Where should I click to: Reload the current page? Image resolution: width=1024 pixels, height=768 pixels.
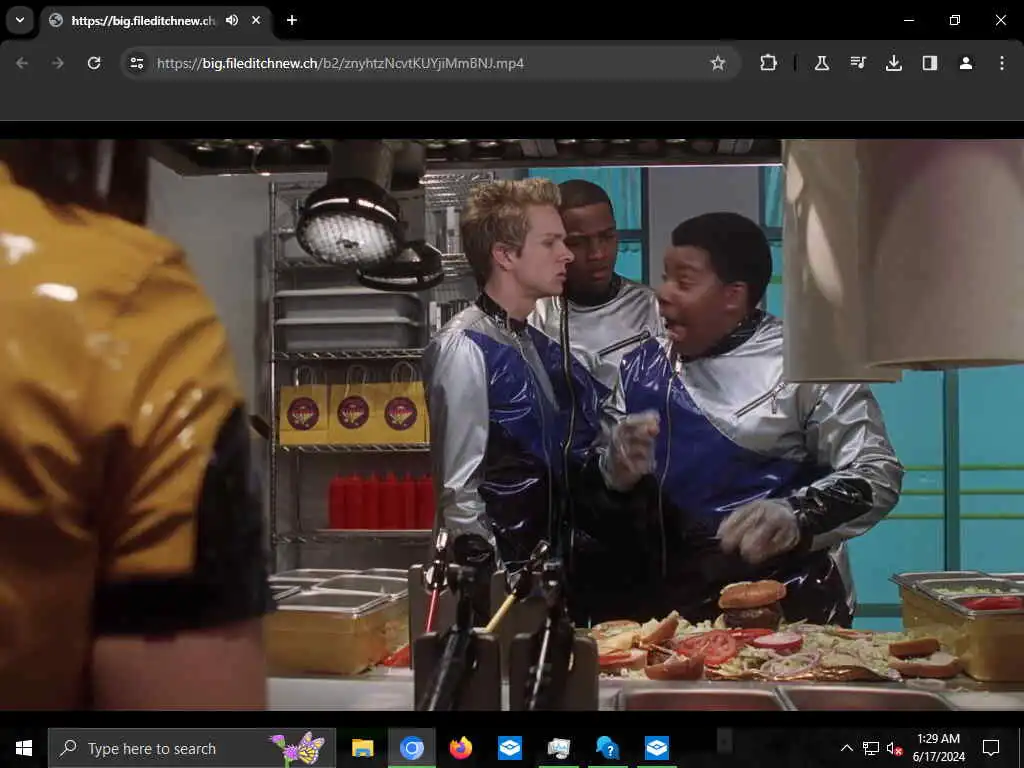pos(94,63)
